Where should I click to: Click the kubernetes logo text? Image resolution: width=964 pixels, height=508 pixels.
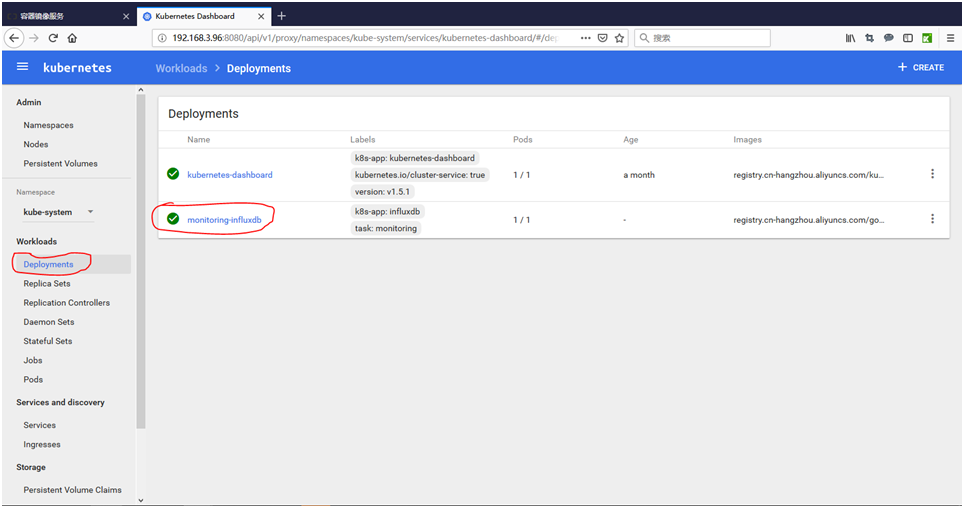click(x=77, y=68)
